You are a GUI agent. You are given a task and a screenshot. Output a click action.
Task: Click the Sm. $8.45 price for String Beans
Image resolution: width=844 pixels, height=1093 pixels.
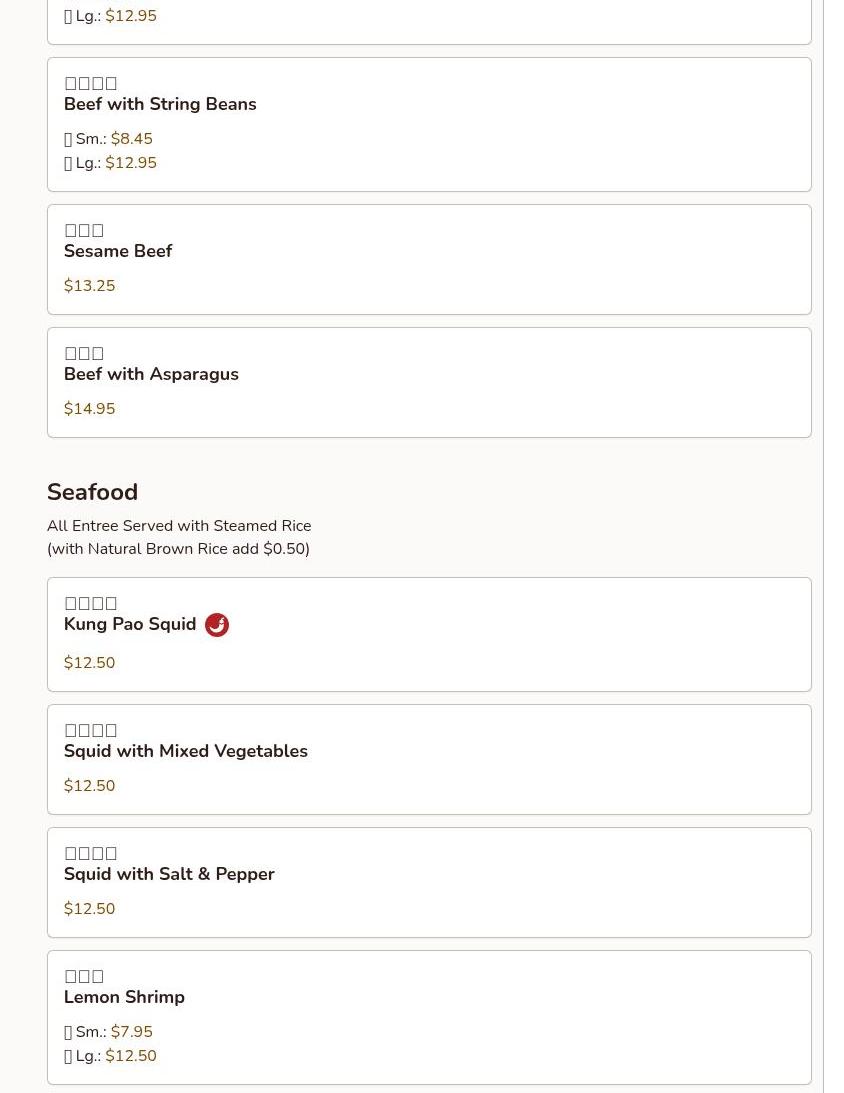[x=131, y=139]
